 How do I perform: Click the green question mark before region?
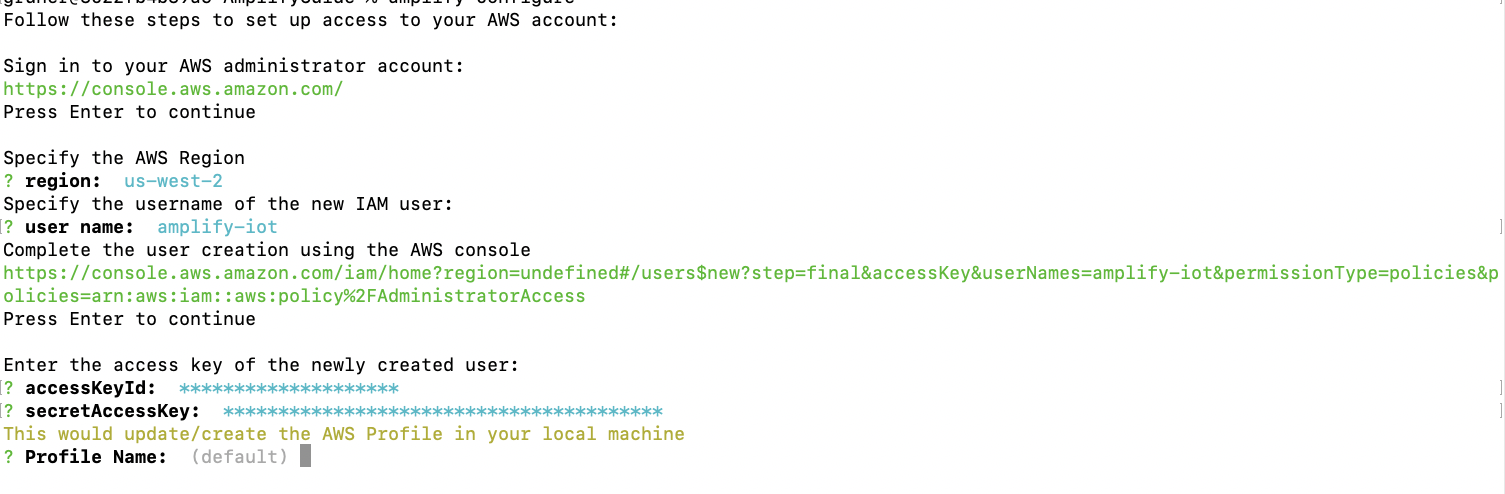(x=8, y=181)
